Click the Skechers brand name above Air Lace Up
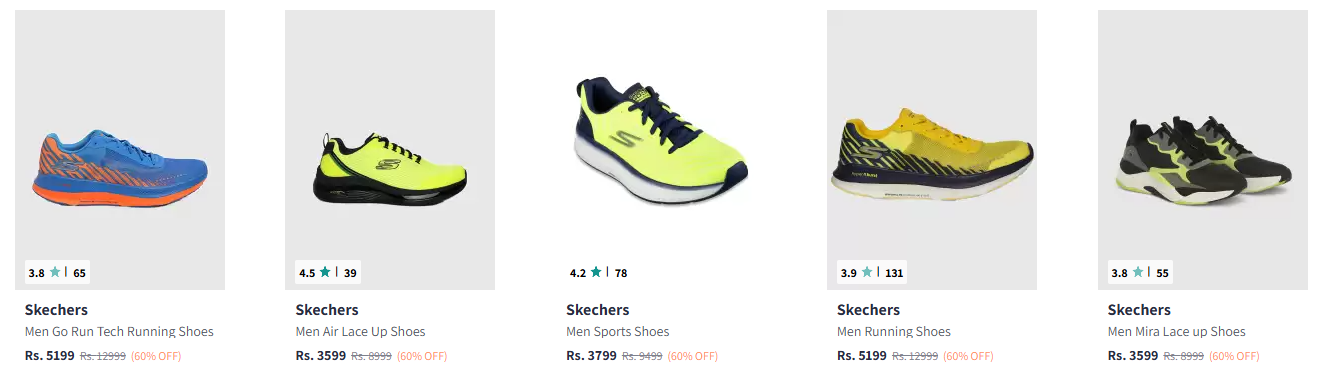Image resolution: width=1323 pixels, height=372 pixels. (327, 310)
